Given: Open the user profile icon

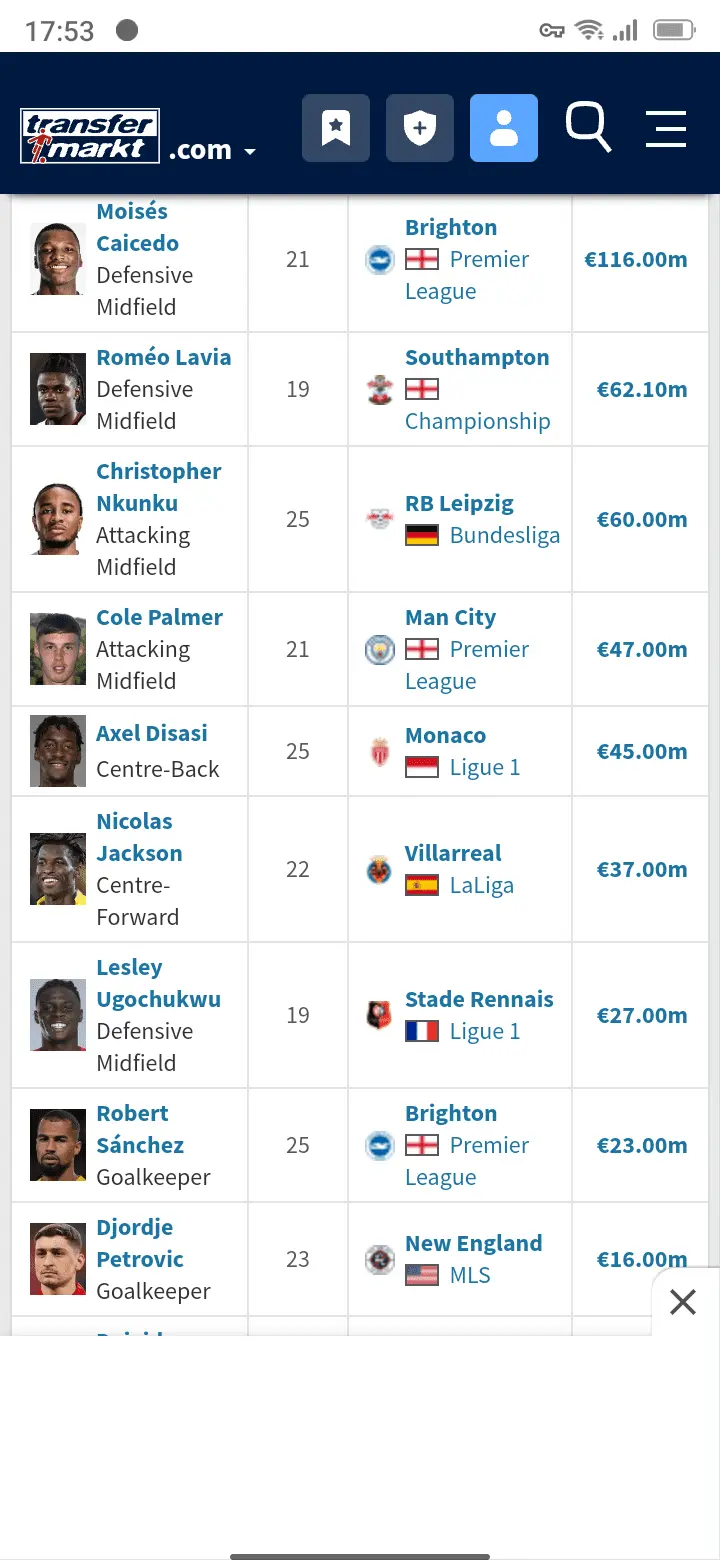Looking at the screenshot, I should 504,128.
